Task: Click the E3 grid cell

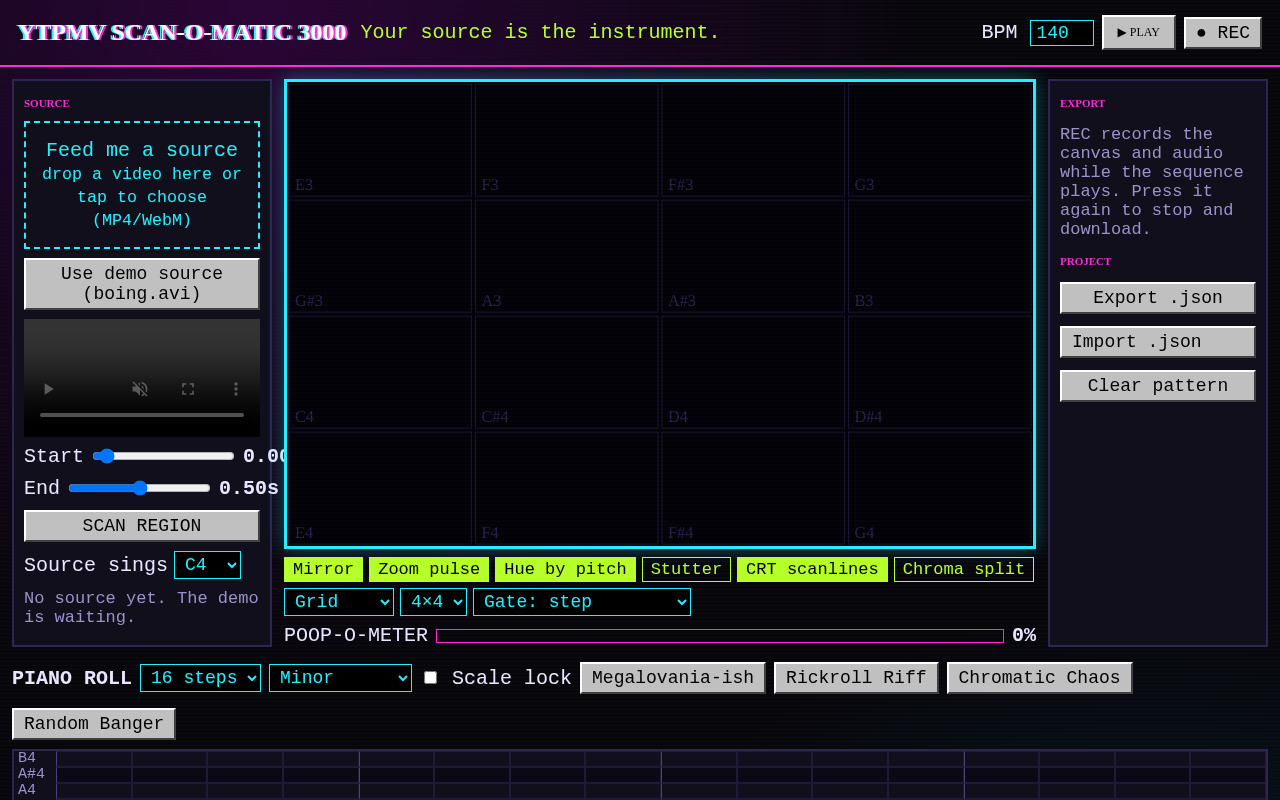Action: click(x=380, y=140)
